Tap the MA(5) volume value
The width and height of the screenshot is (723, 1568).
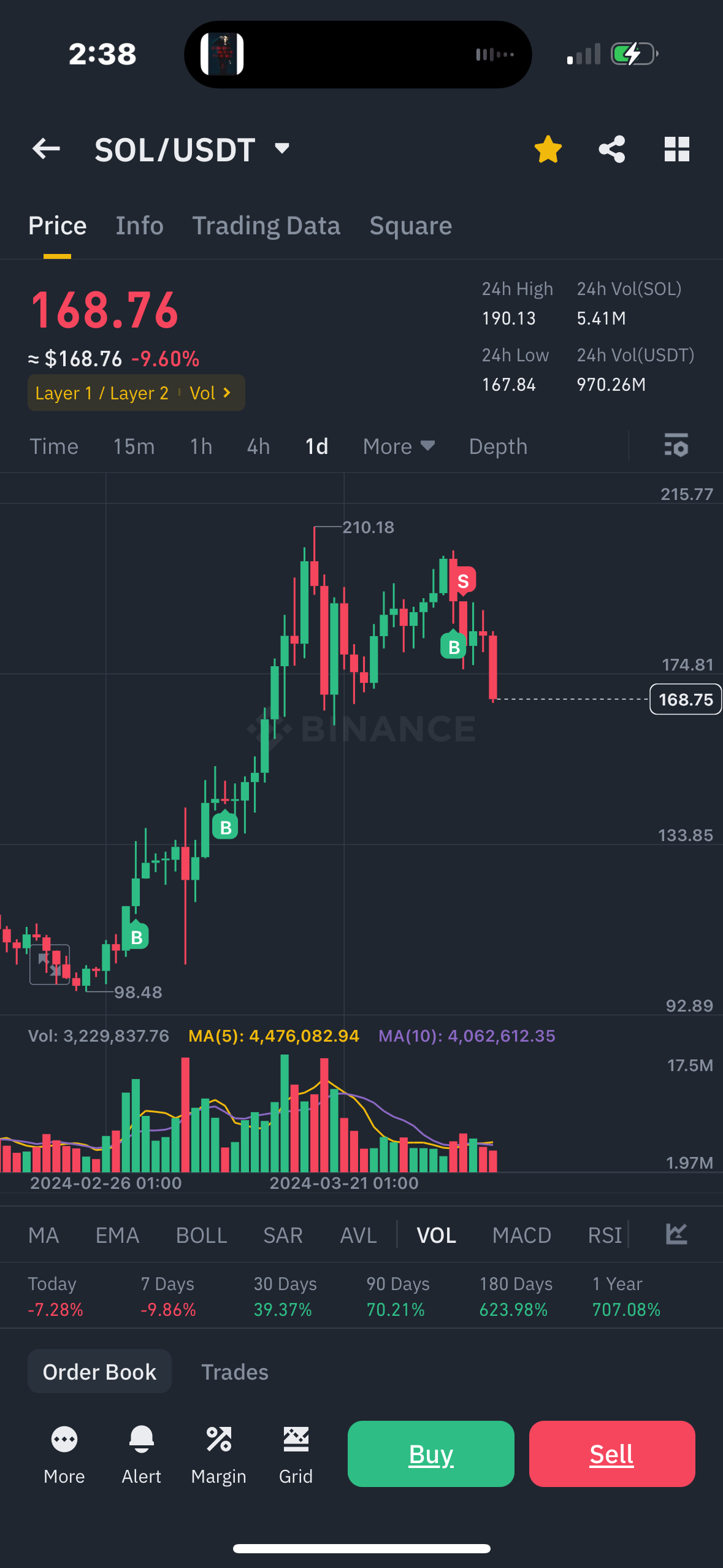pyautogui.click(x=274, y=1036)
